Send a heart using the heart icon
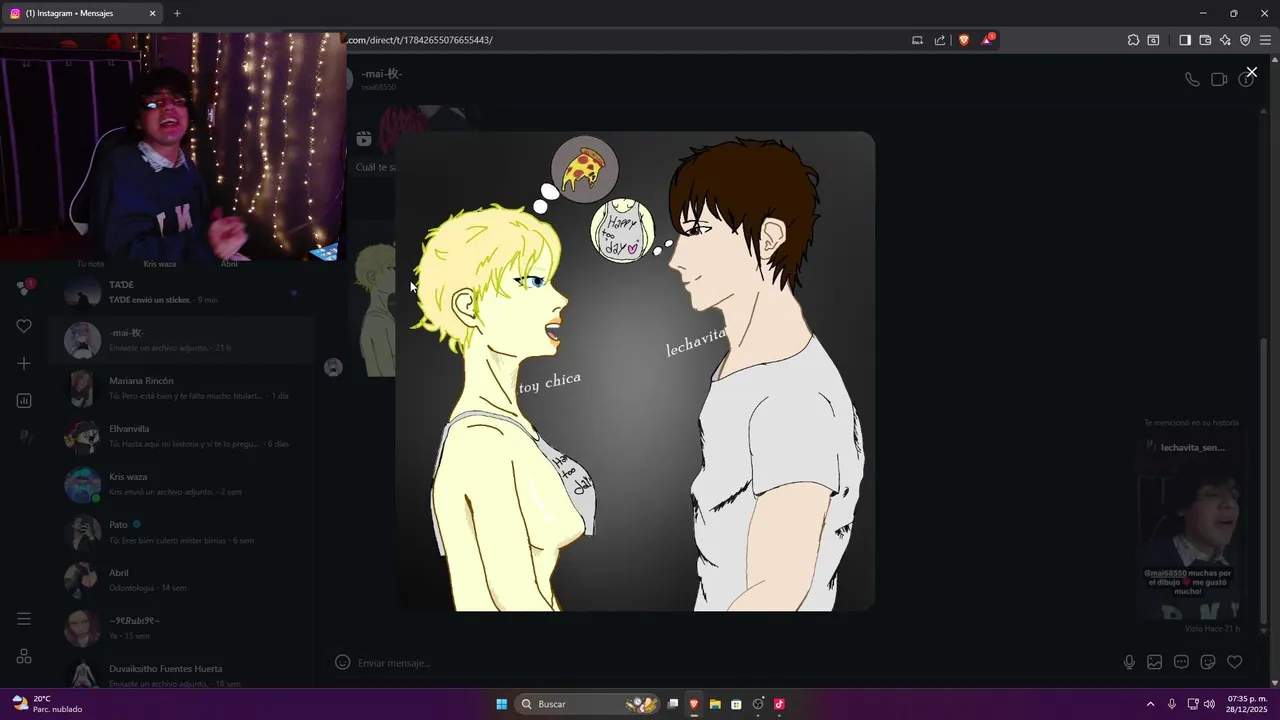 [1235, 662]
